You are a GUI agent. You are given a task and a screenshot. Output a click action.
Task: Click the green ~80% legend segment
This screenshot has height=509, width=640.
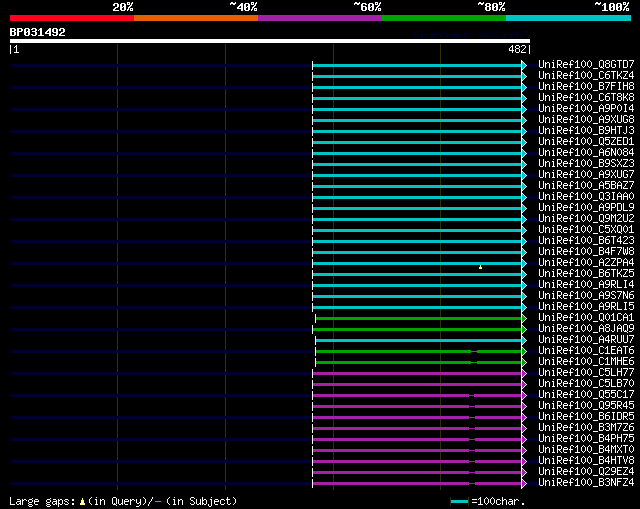point(444,18)
